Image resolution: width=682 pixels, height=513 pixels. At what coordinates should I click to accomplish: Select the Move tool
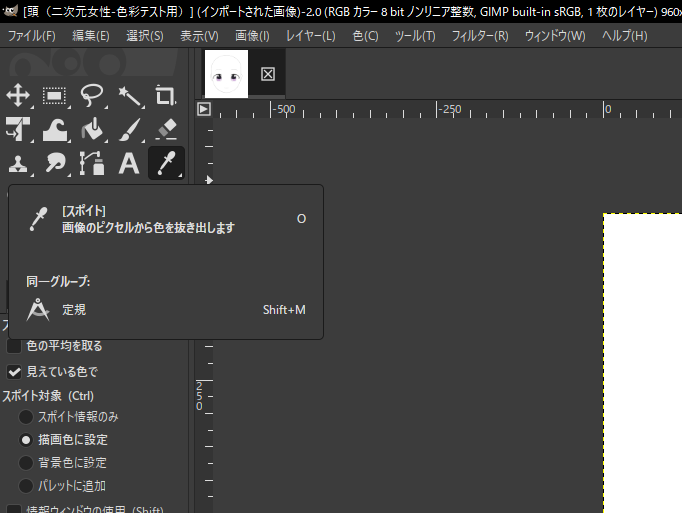tap(18, 95)
